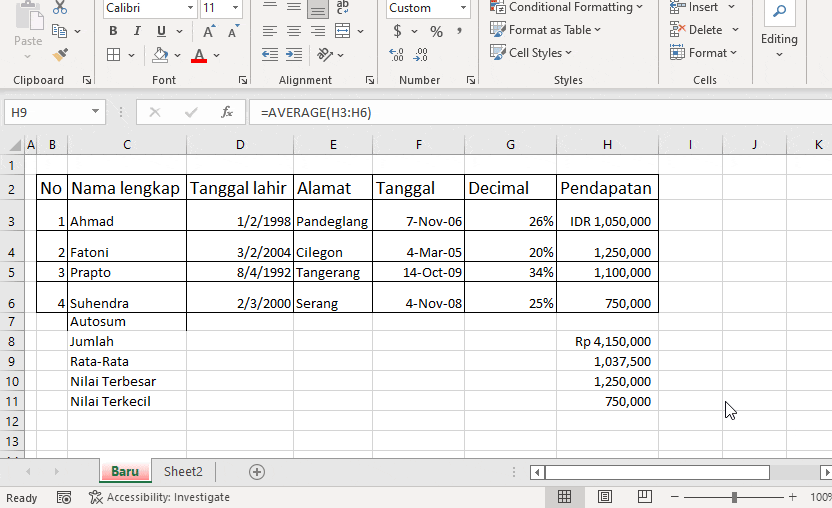
Task: Open Number format dialog launcher
Action: point(471,80)
